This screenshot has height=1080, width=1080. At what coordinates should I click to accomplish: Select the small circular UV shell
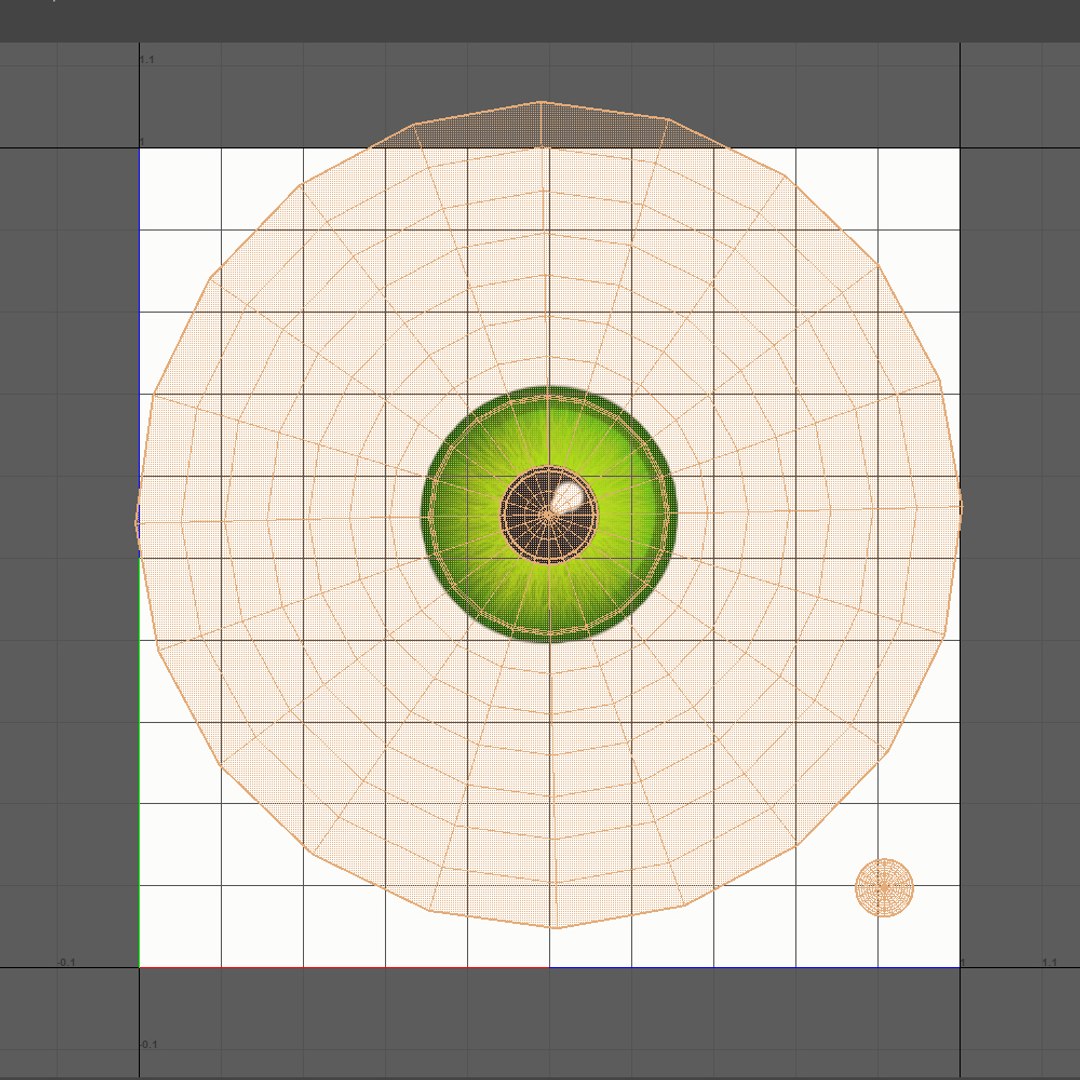884,888
